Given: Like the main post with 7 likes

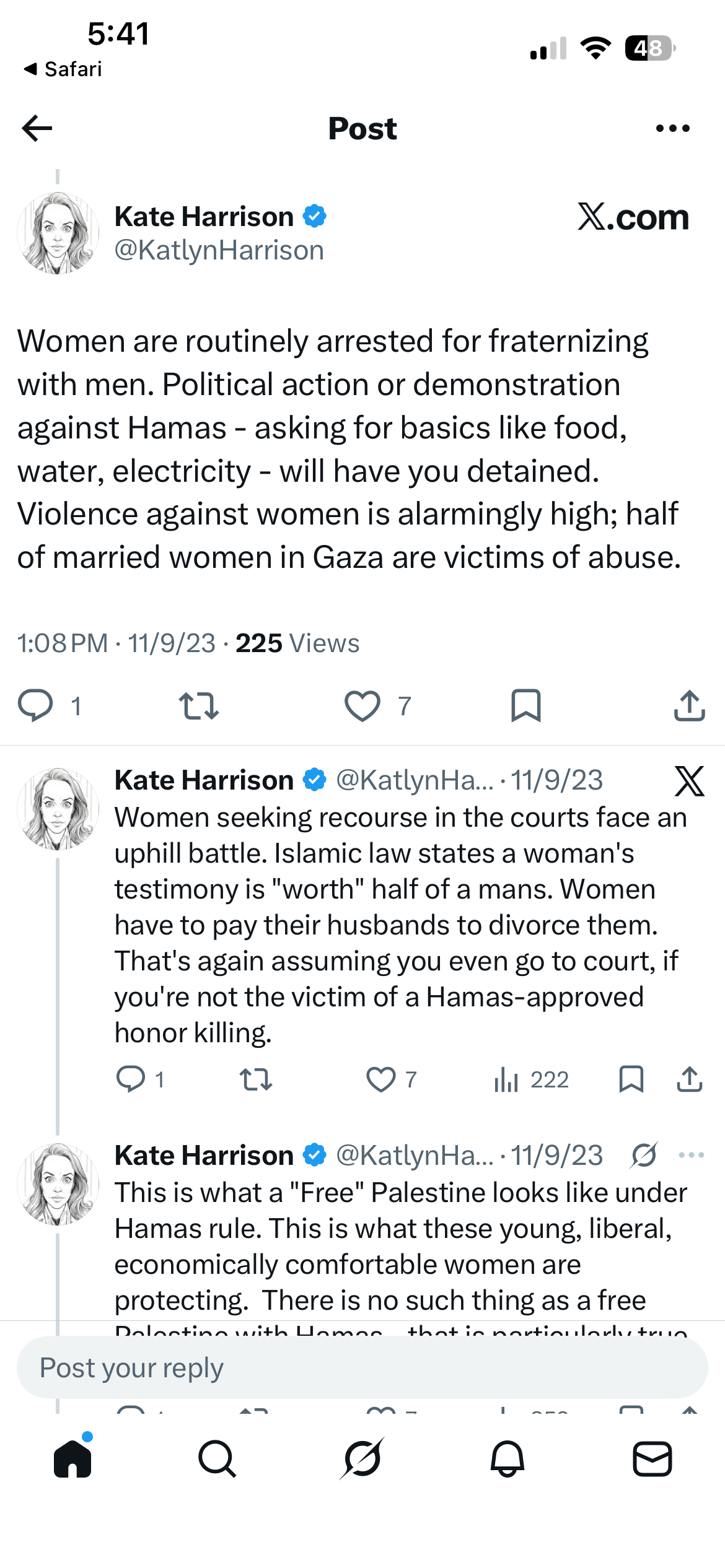Looking at the screenshot, I should (x=362, y=706).
